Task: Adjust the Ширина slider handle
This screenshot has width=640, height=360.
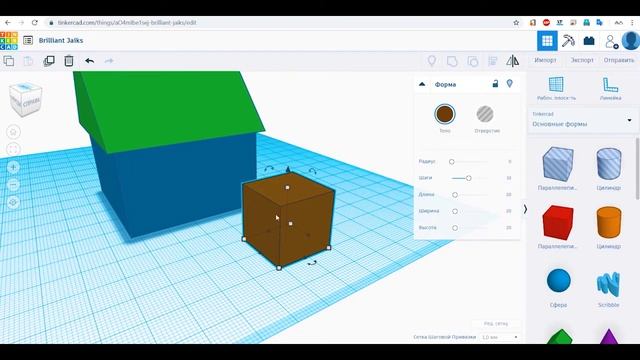Action: click(x=455, y=211)
